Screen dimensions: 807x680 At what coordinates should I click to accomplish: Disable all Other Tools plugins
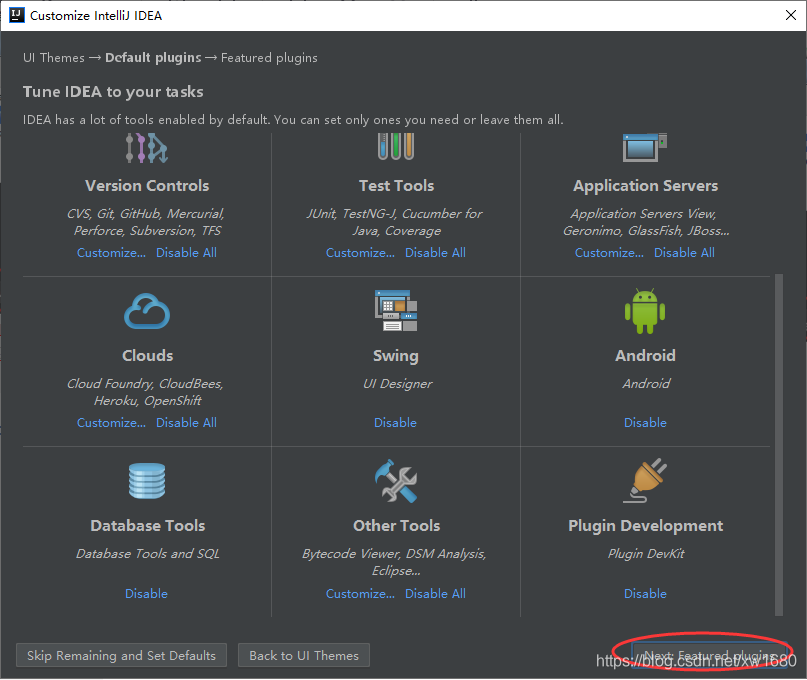(x=435, y=594)
